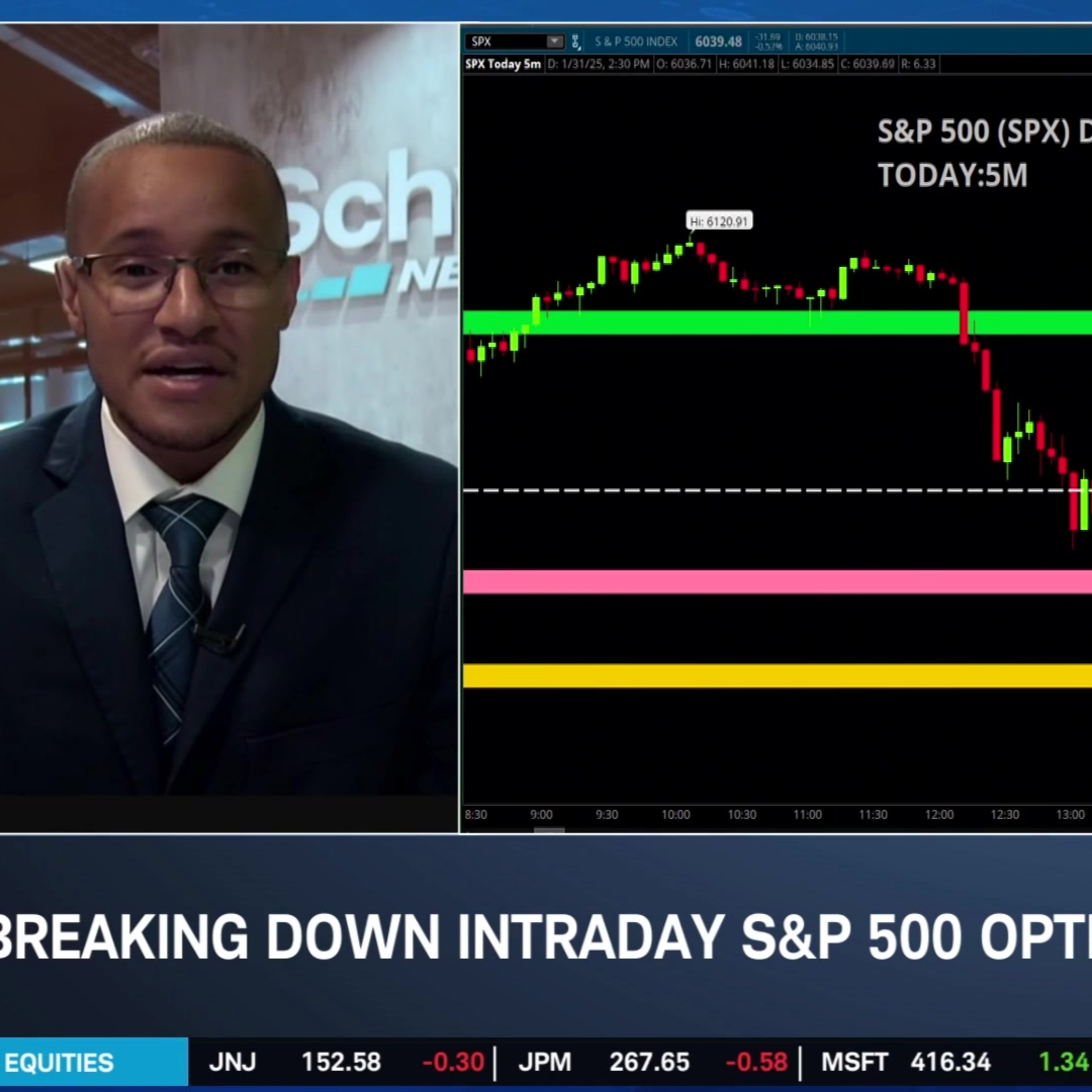Click the 12:30 time axis label
Viewport: 1092px width, 1092px height.
click(x=1005, y=815)
